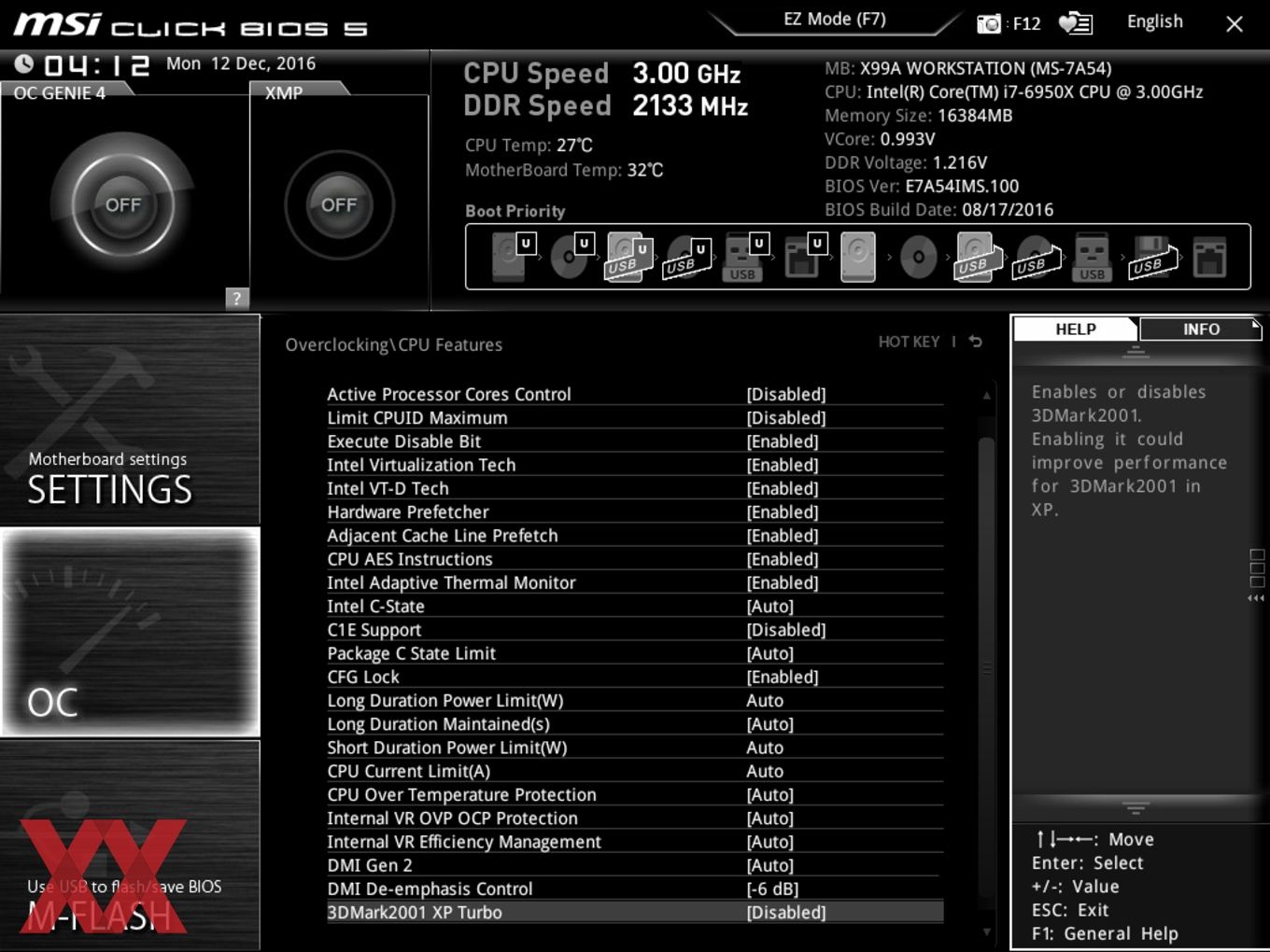Viewport: 1270px width, 952px height.
Task: Edit Short Duration Power Limit(W) Auto value
Action: coord(765,748)
